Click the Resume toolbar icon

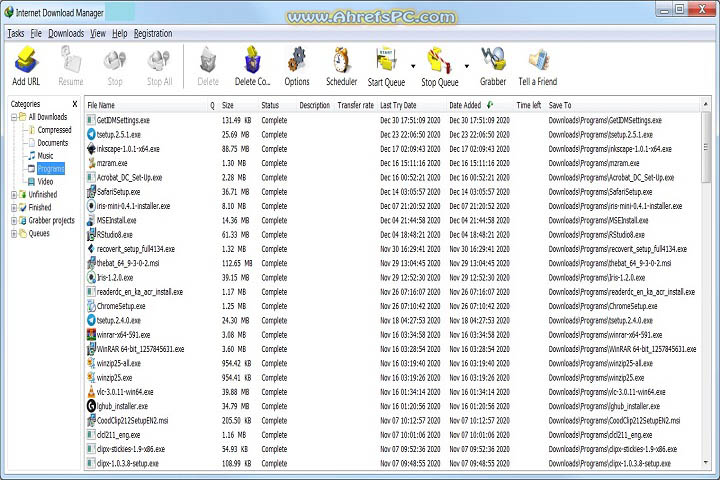point(70,60)
